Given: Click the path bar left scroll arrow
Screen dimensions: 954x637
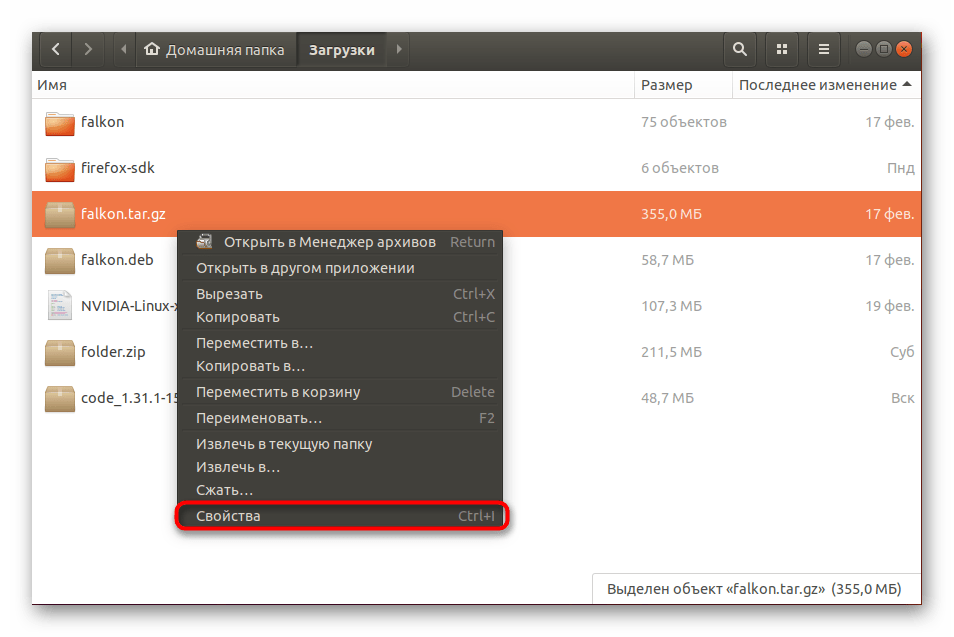Looking at the screenshot, I should pyautogui.click(x=123, y=49).
